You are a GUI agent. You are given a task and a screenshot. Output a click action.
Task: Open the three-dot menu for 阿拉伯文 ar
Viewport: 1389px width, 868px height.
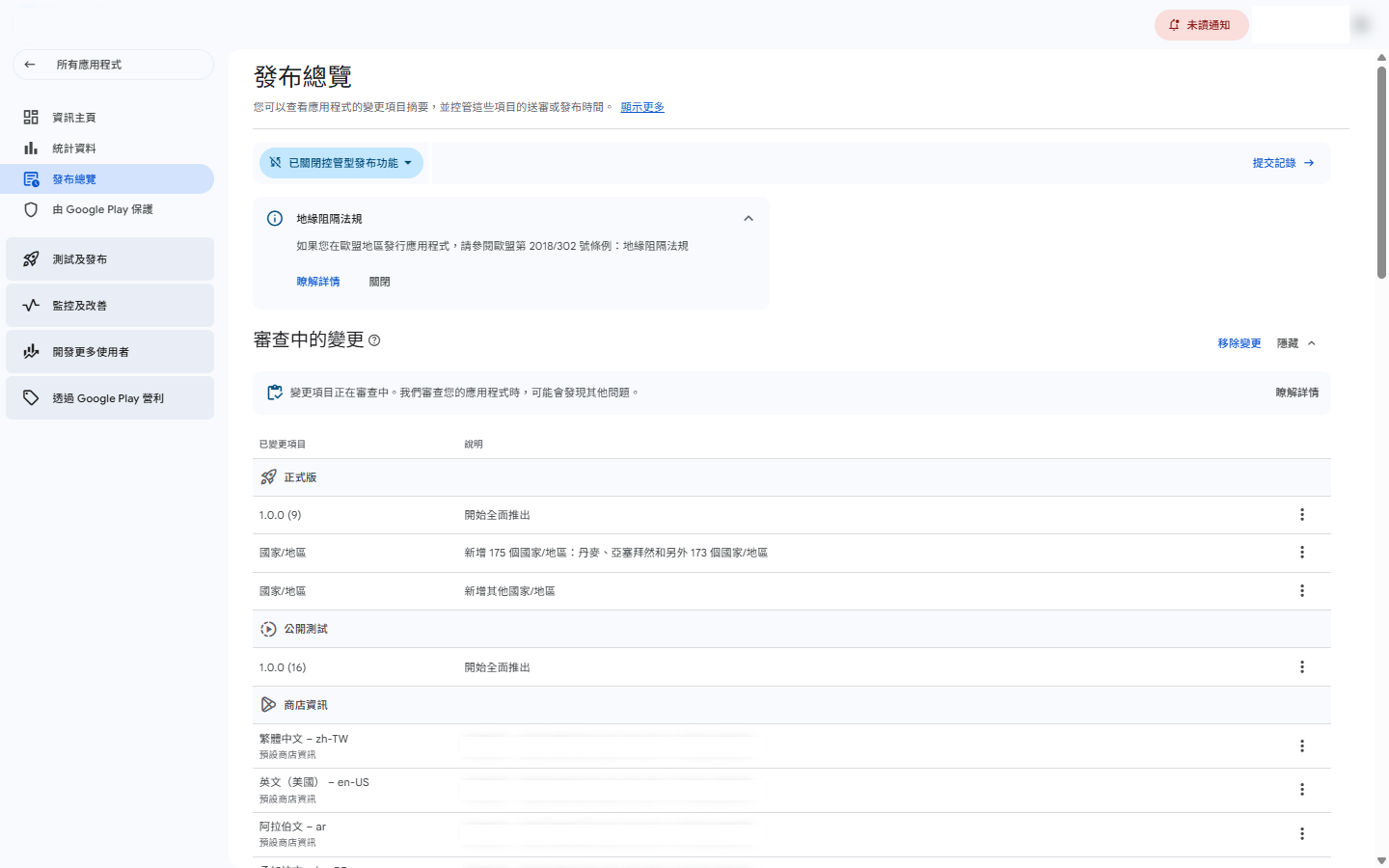(1302, 834)
